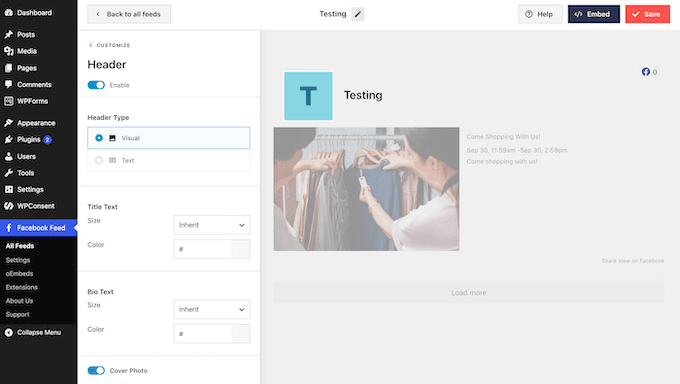Click Back to all feeds button

pyautogui.click(x=129, y=14)
